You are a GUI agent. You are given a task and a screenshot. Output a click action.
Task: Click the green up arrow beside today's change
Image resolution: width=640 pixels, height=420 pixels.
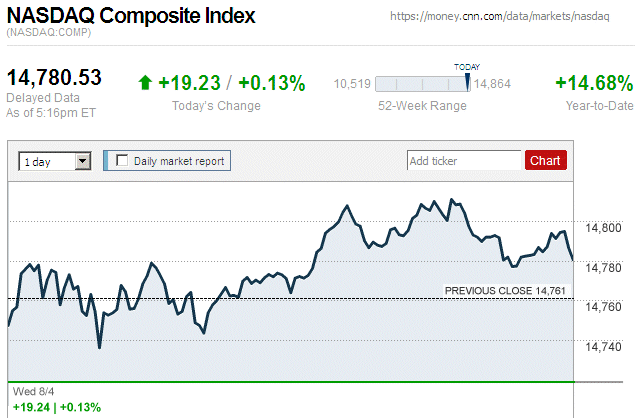145,83
